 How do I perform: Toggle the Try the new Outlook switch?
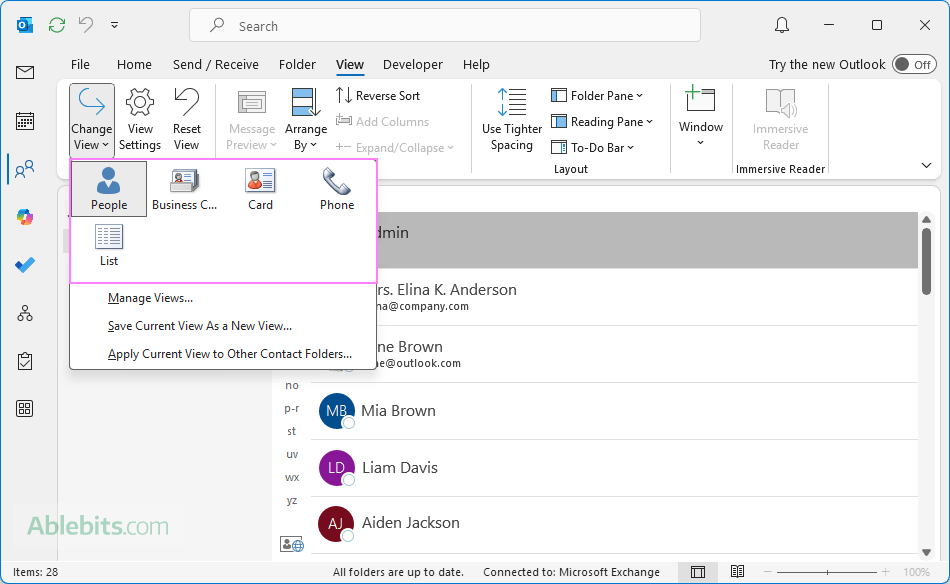point(914,64)
